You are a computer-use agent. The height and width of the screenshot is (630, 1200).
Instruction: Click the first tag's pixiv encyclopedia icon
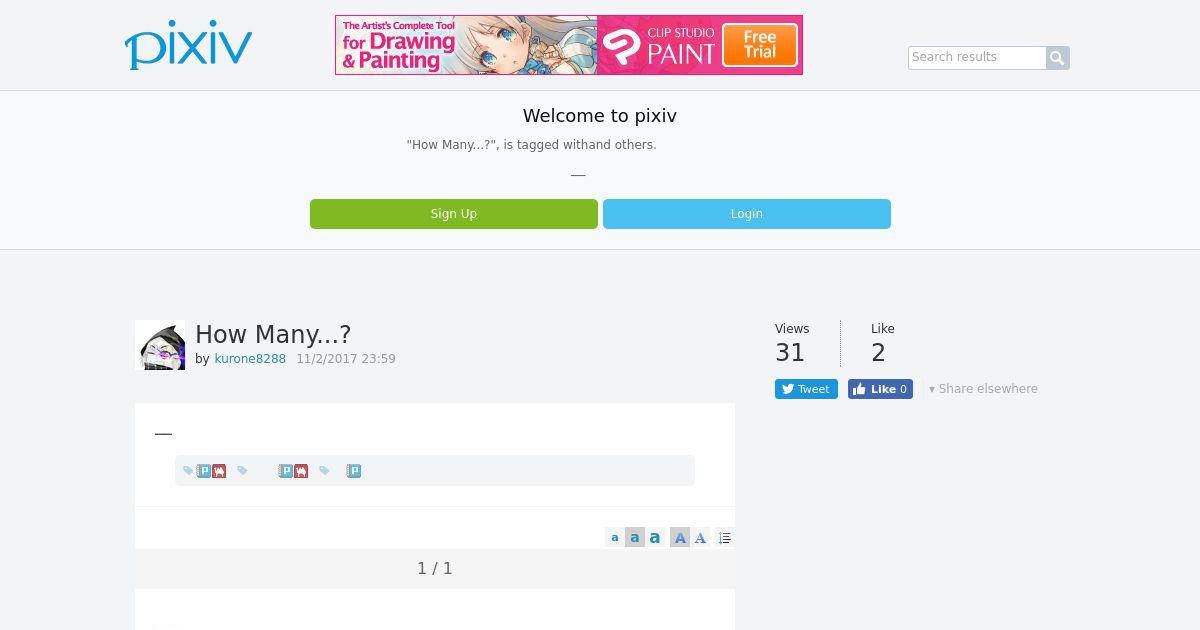tap(204, 471)
